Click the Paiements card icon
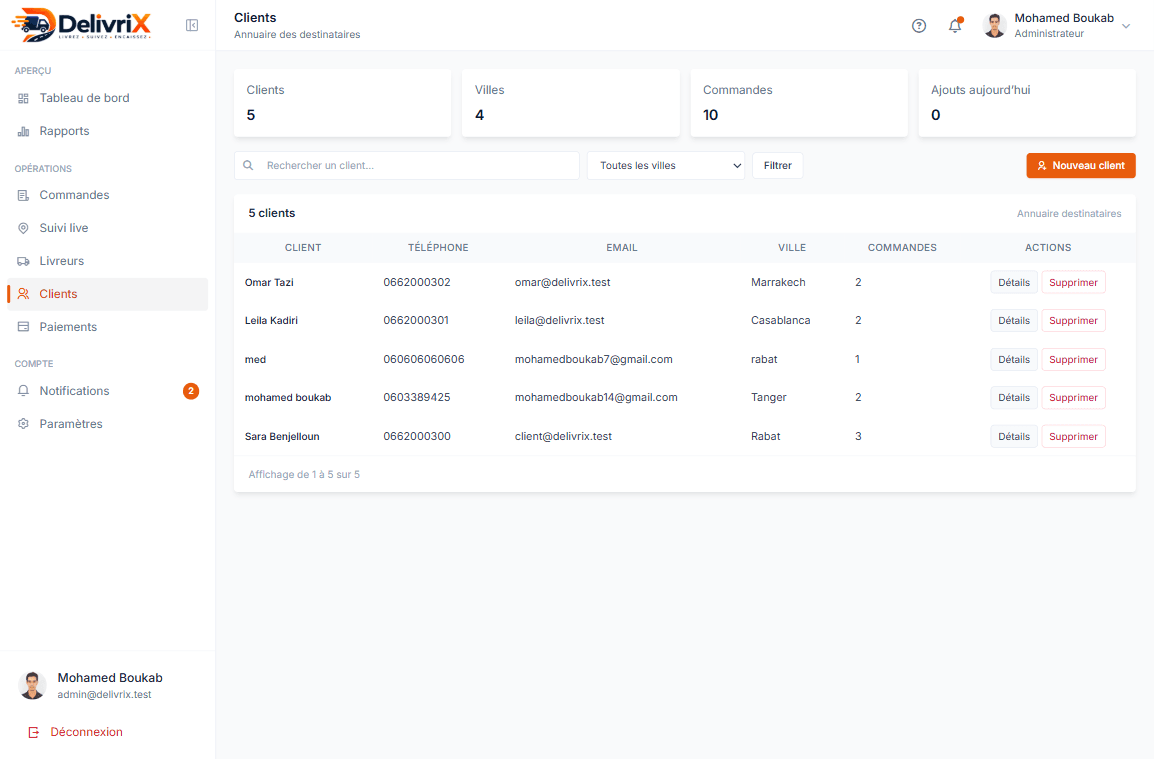This screenshot has width=1154, height=759. point(24,327)
